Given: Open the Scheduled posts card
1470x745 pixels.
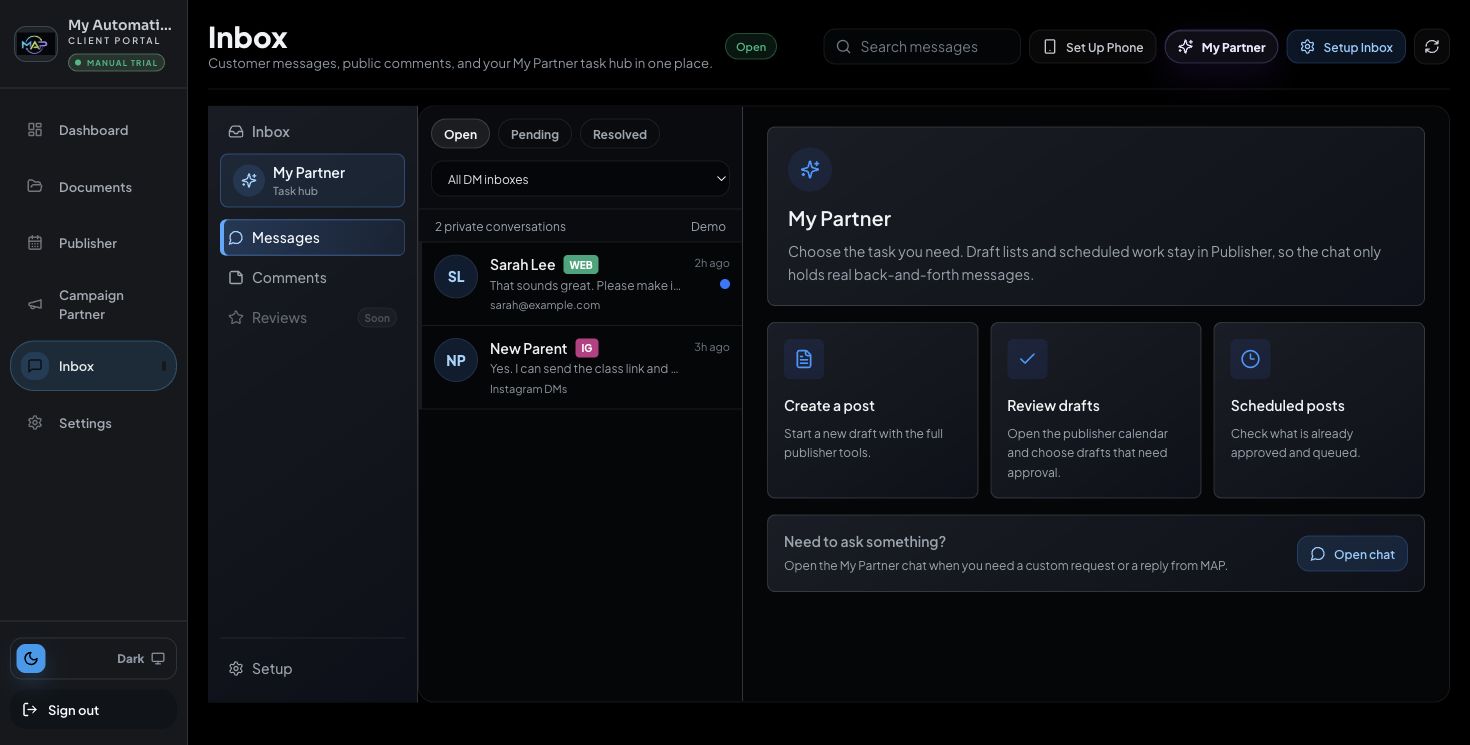Looking at the screenshot, I should coord(1319,410).
